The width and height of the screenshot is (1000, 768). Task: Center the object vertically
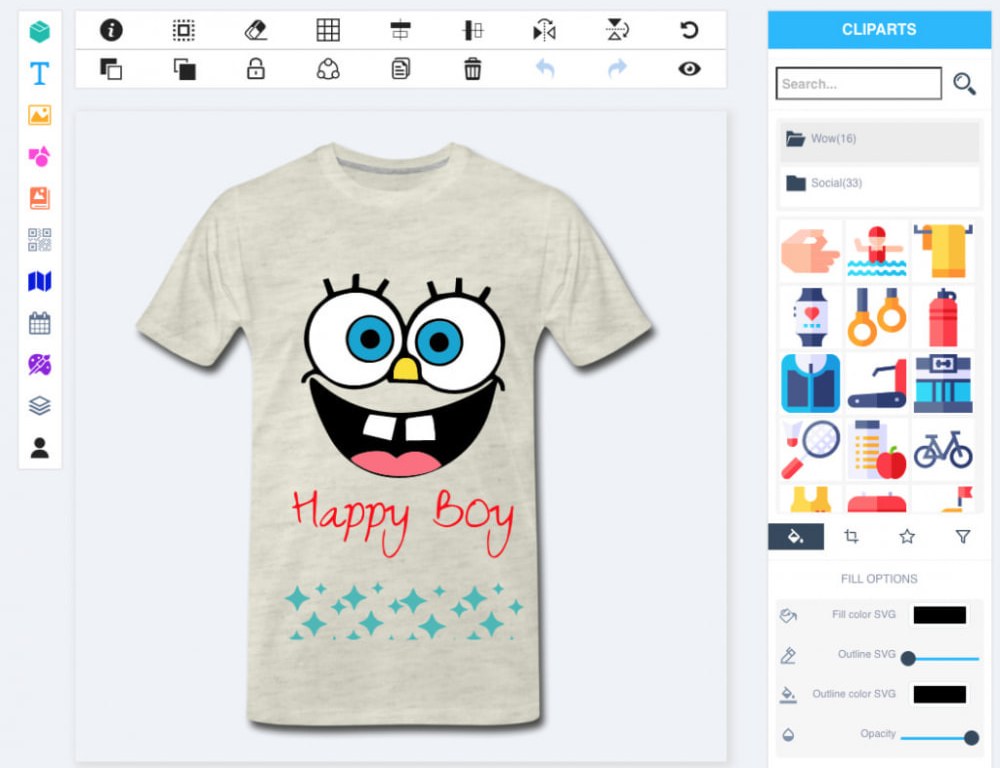pos(473,30)
